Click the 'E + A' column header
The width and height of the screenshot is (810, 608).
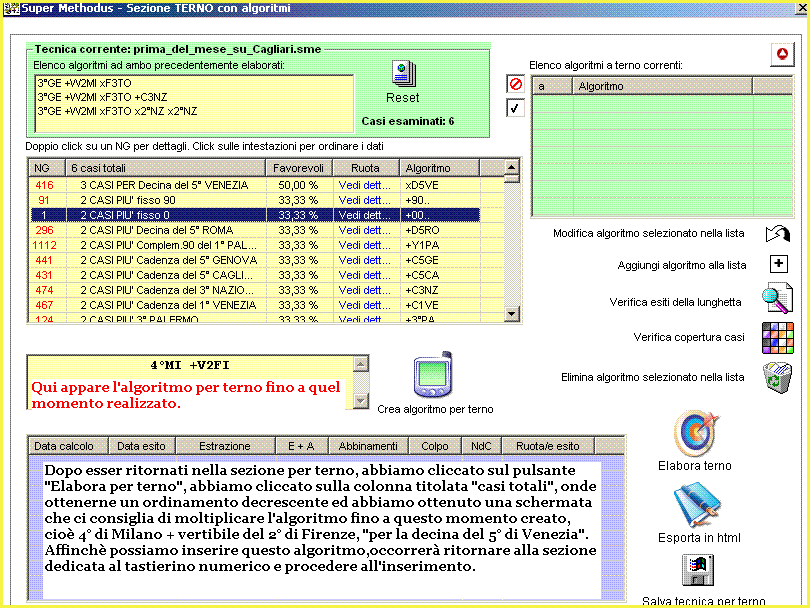(301, 446)
